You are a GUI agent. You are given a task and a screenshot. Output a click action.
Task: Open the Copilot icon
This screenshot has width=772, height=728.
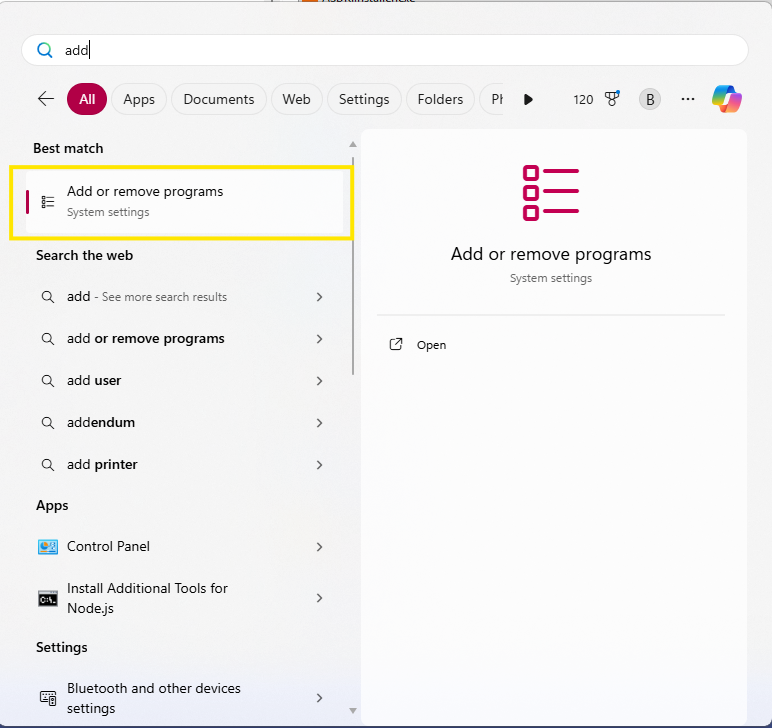(x=726, y=99)
